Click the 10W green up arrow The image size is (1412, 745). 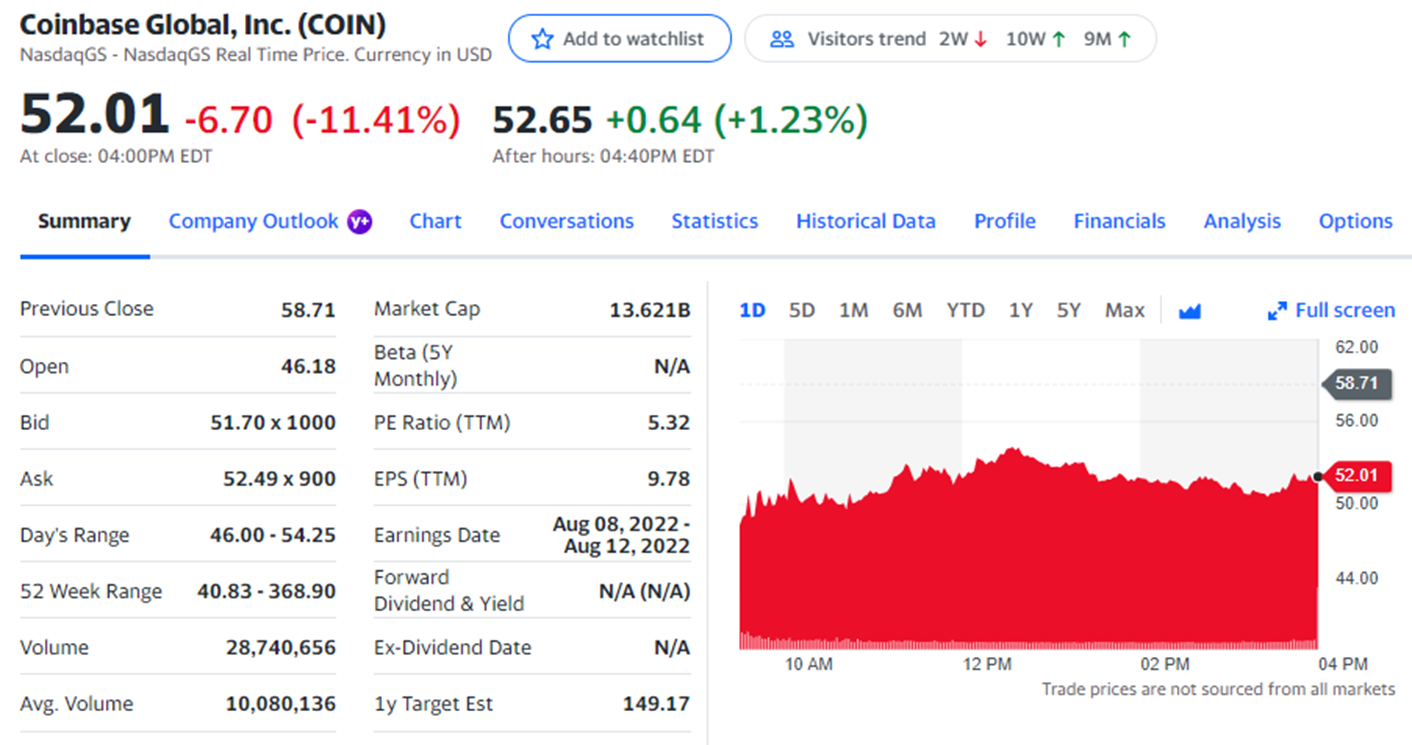click(1059, 40)
